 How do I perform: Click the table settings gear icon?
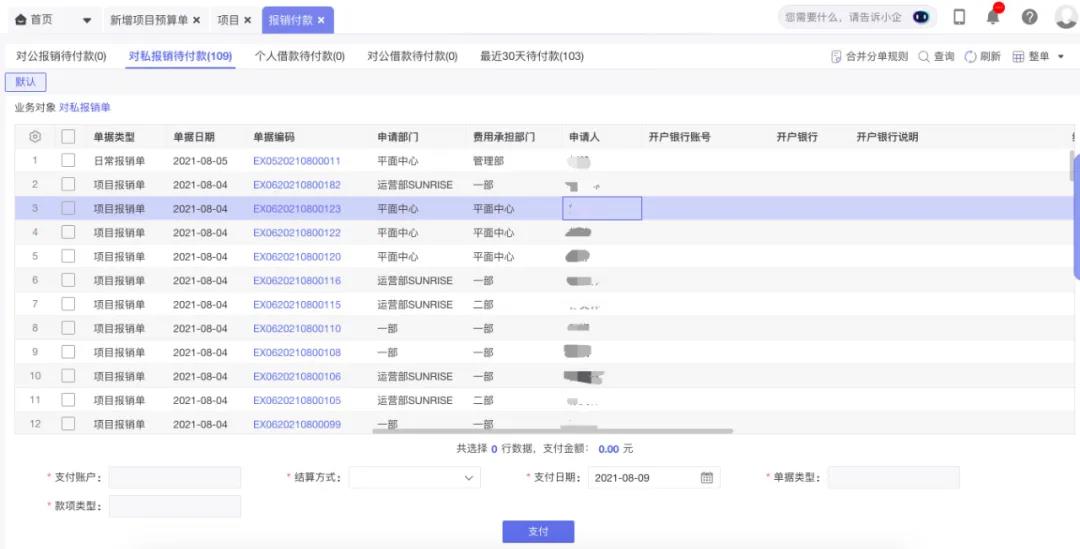[35, 137]
